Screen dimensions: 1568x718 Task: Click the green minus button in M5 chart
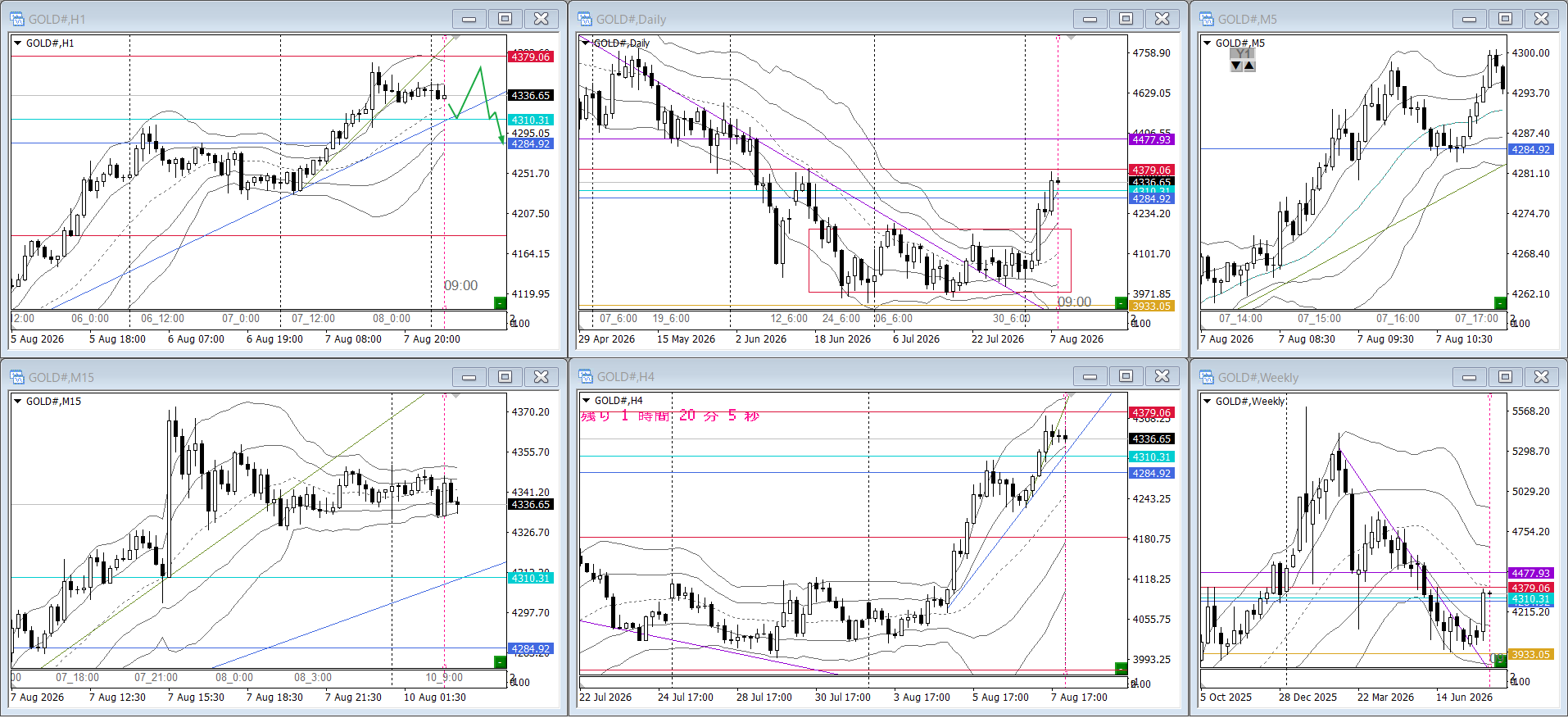tap(1500, 303)
